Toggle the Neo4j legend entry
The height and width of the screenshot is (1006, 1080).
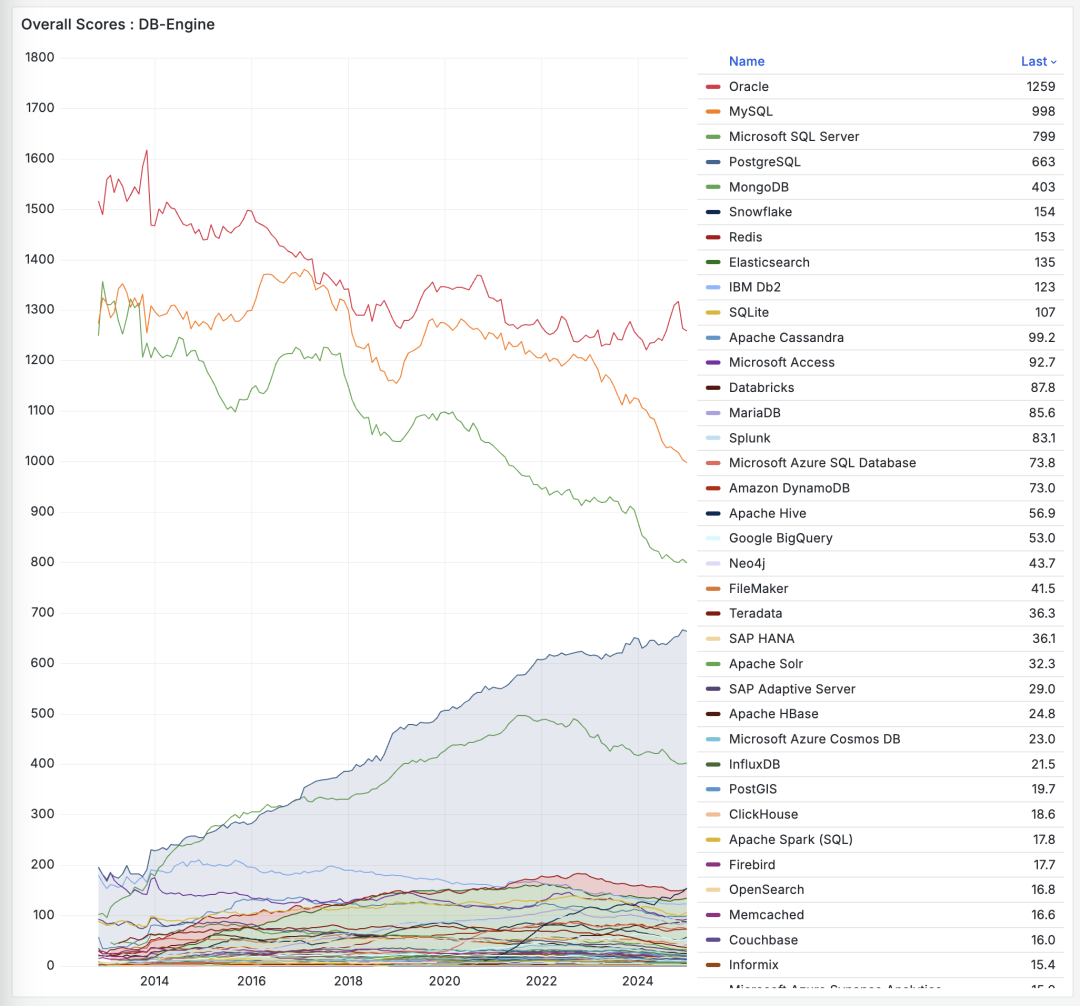748,563
